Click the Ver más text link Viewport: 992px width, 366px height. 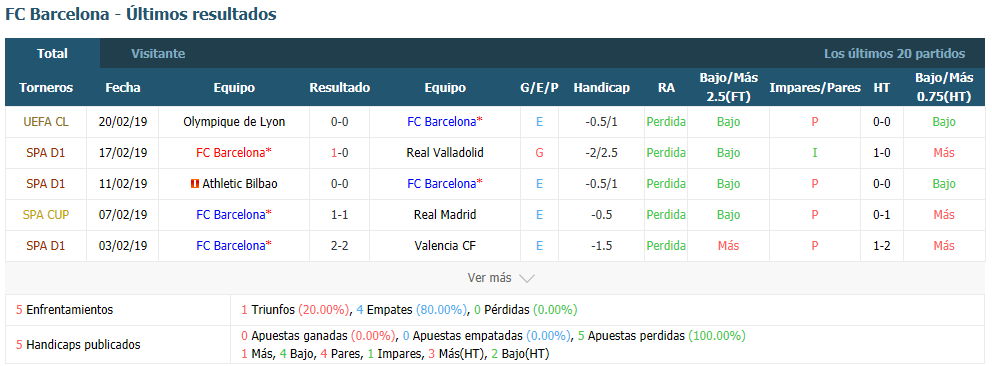(x=489, y=278)
